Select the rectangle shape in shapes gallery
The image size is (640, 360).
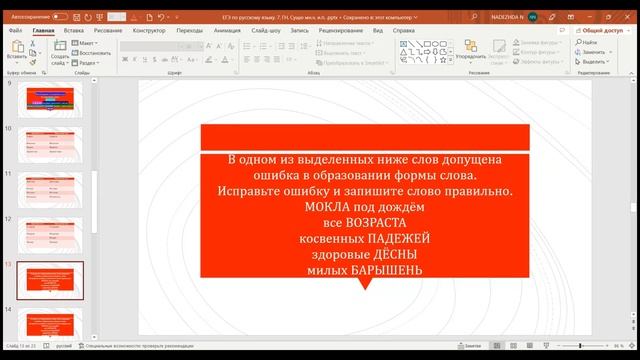coord(427,44)
